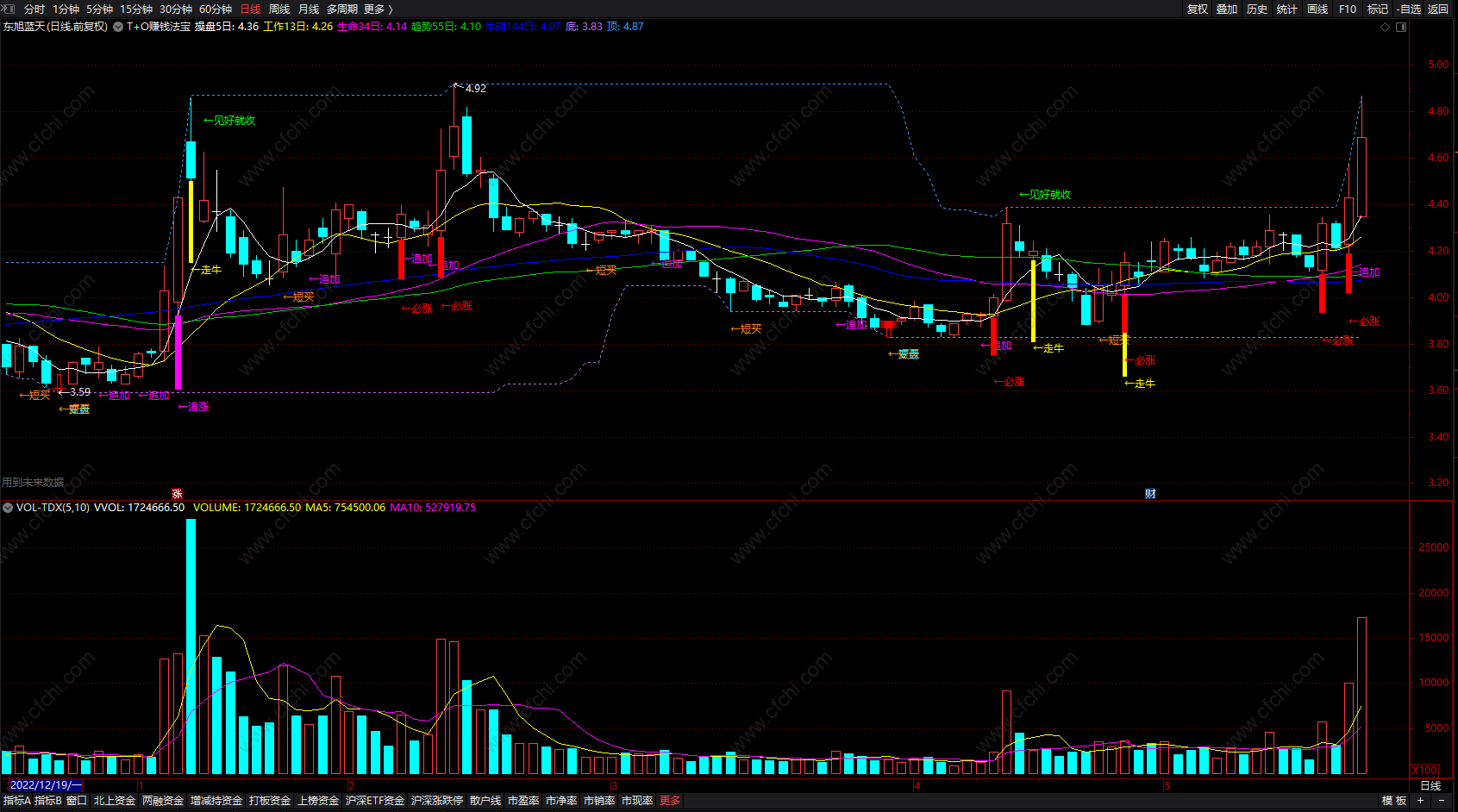
Task: Select the 指标B tab
Action: pos(47,801)
